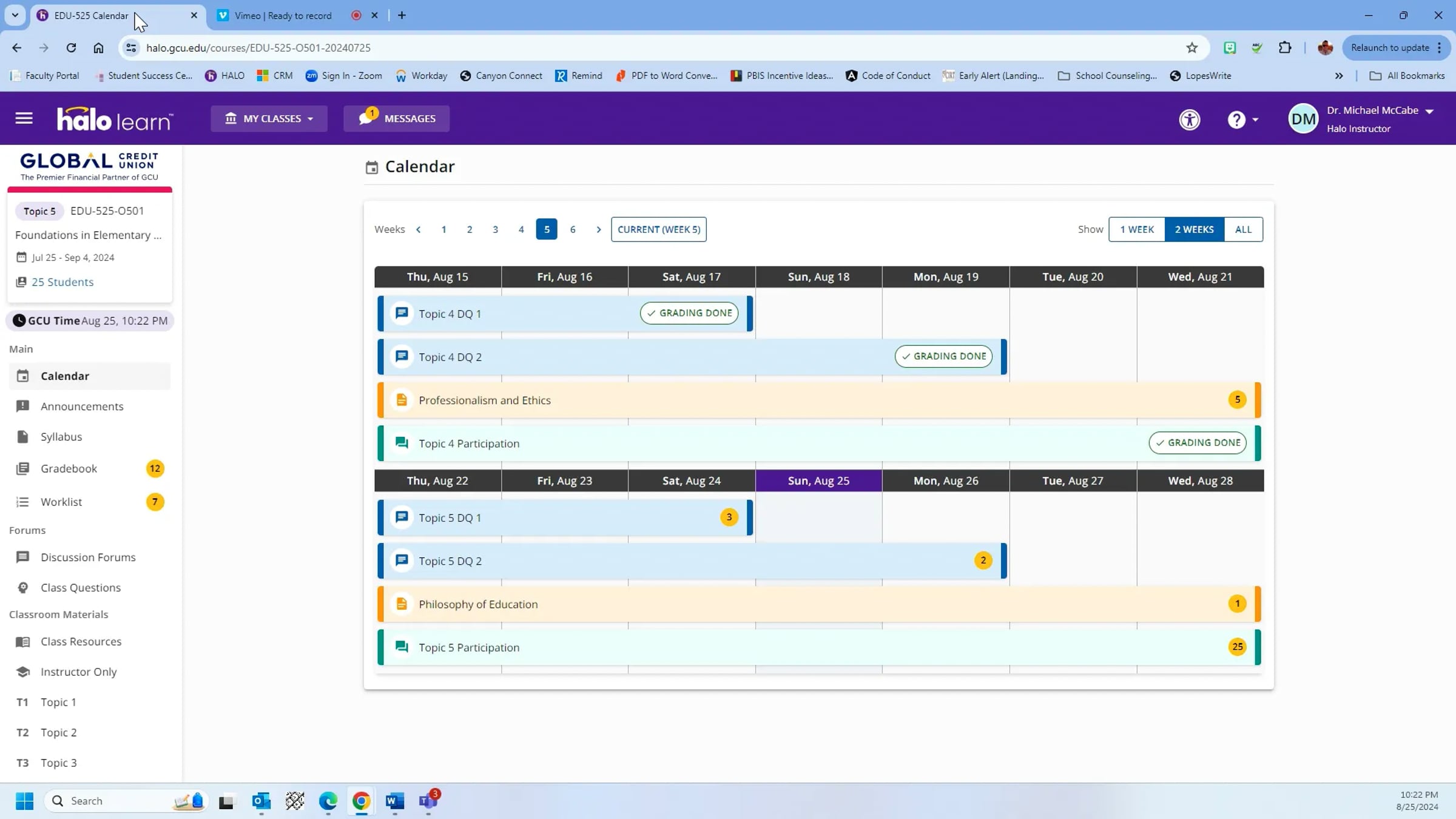This screenshot has width=1456, height=819.
Task: Click the Messages notification button
Action: pos(397,118)
